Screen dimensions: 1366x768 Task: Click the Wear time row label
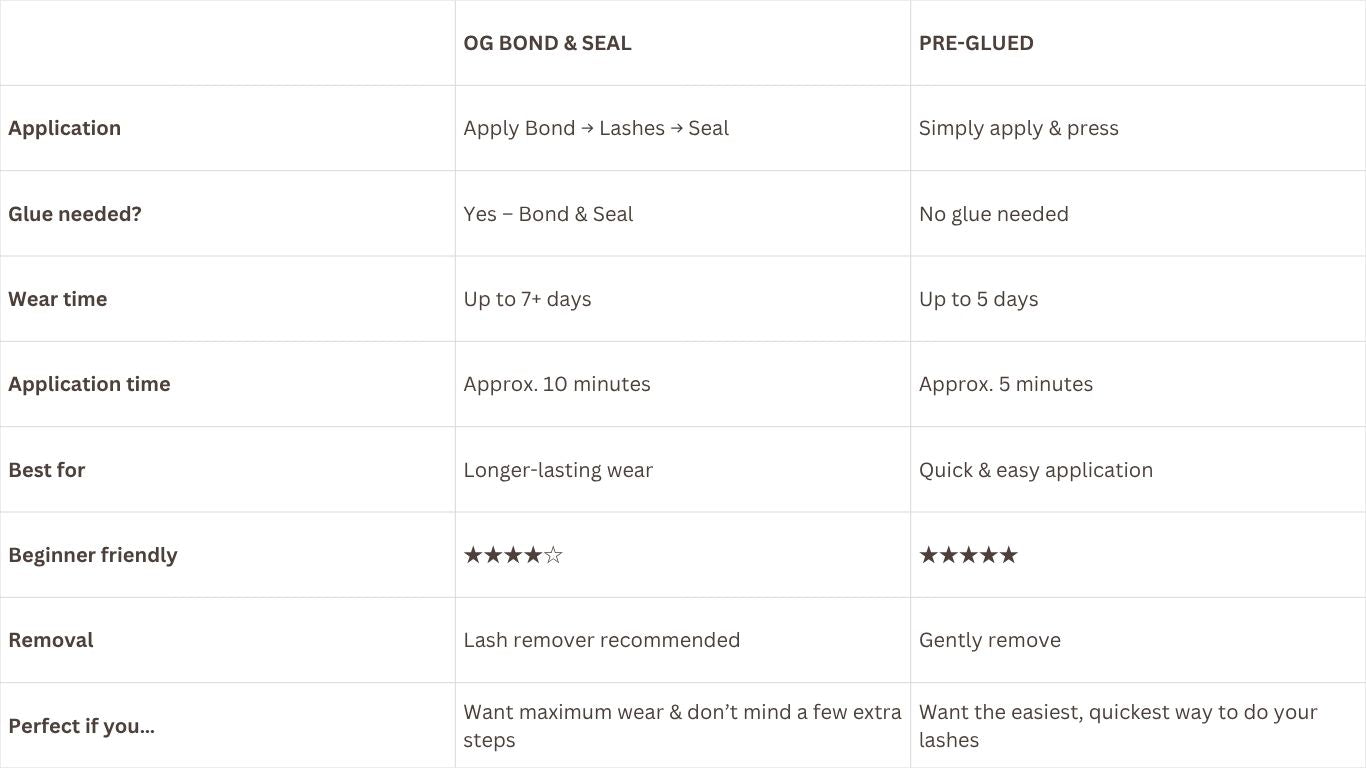tap(58, 299)
